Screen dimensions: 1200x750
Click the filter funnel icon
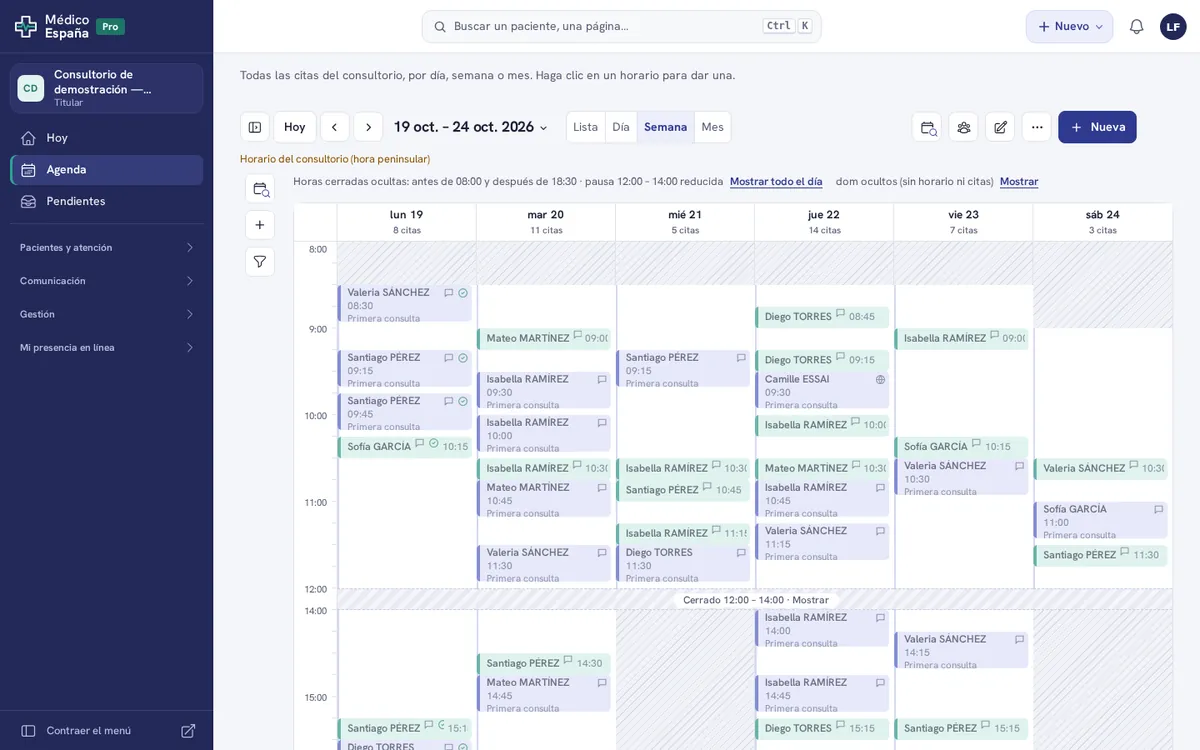point(260,262)
